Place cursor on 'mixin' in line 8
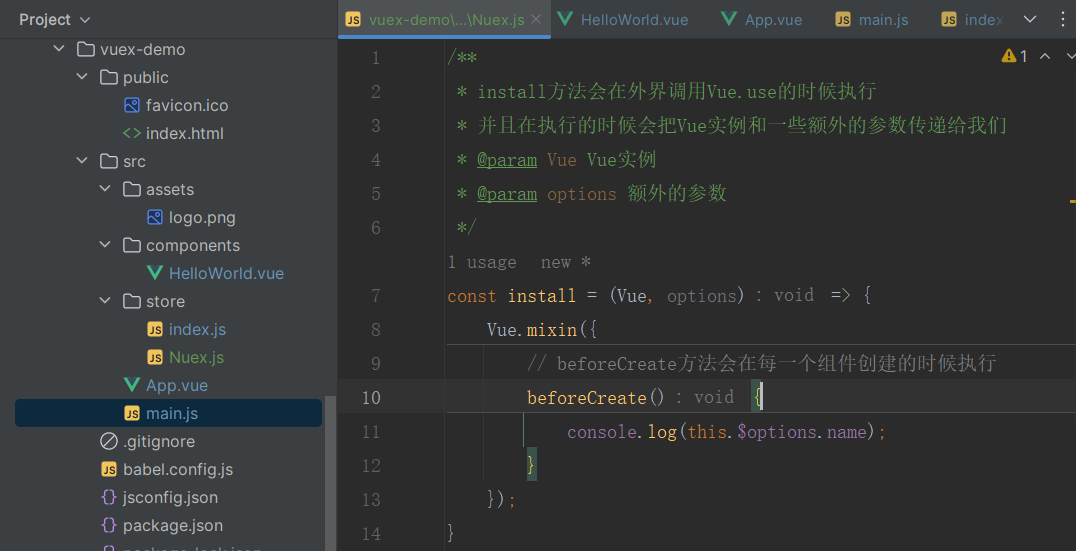This screenshot has width=1076, height=551. pos(552,330)
